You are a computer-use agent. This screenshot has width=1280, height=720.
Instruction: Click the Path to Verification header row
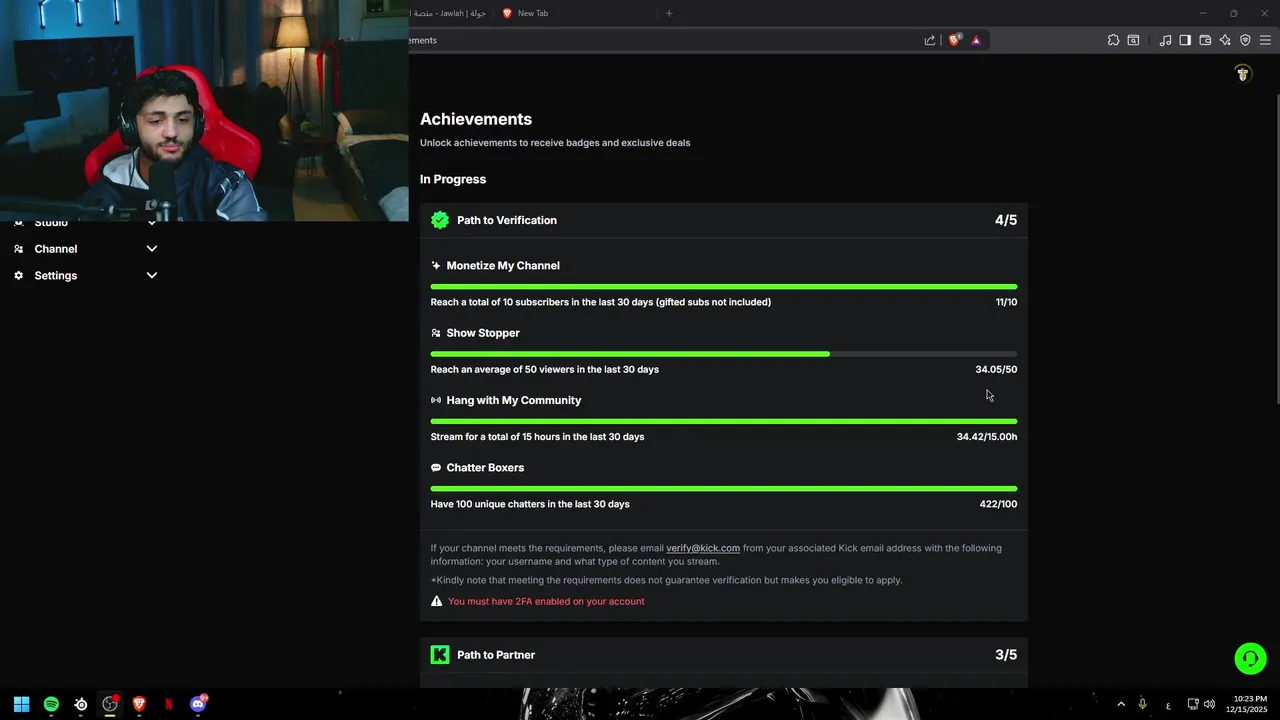(x=724, y=220)
